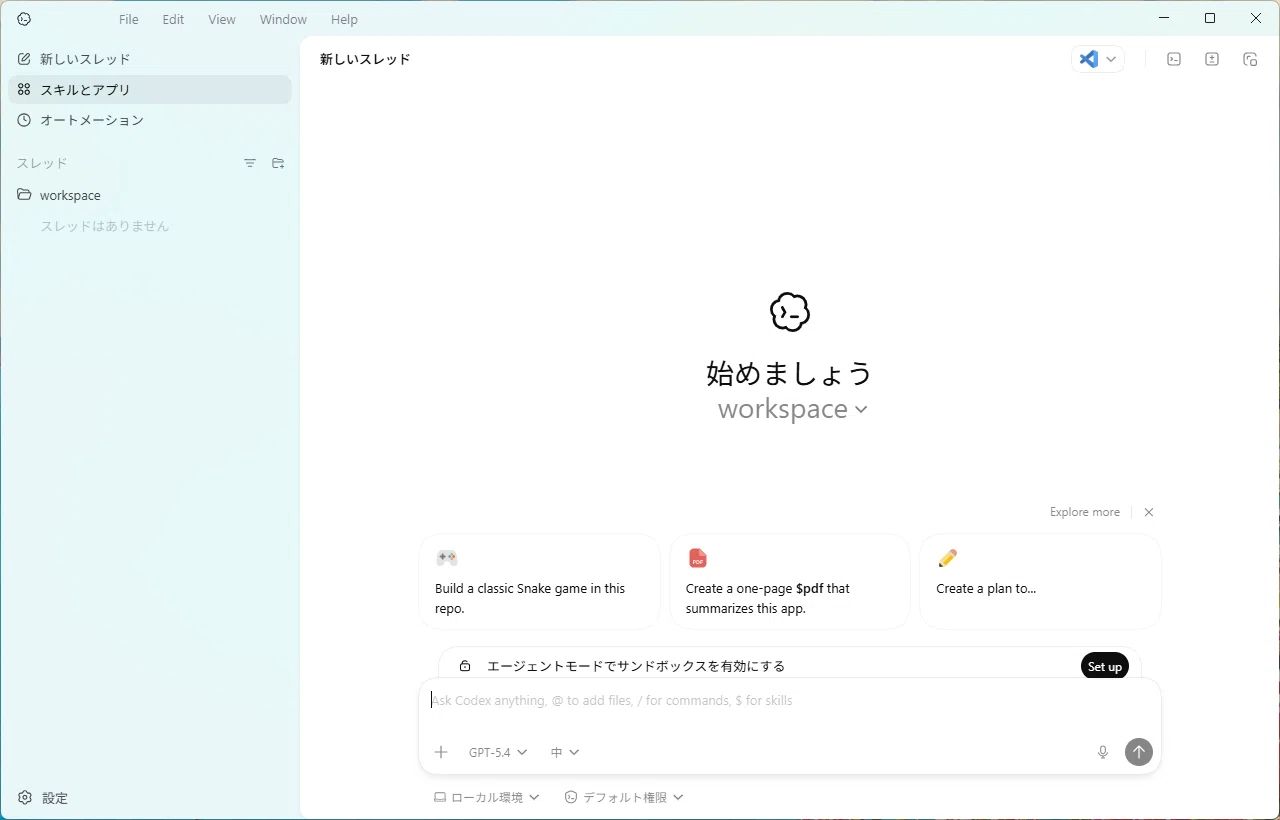The width and height of the screenshot is (1280, 820).
Task: Open the 中 reasoning effort dropdown
Action: (565, 752)
